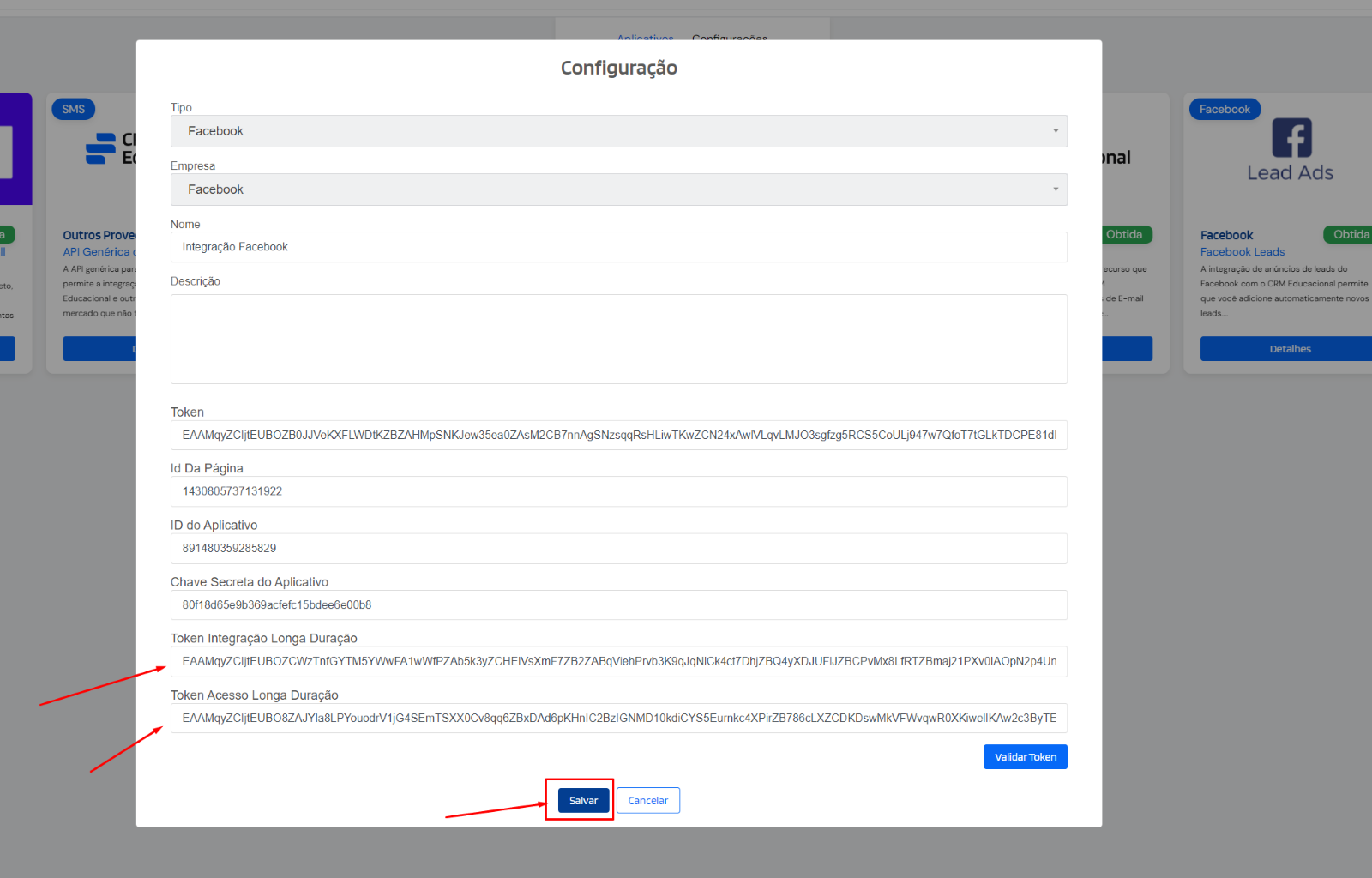Click the Id Da Página field
1372x878 pixels.
618,491
